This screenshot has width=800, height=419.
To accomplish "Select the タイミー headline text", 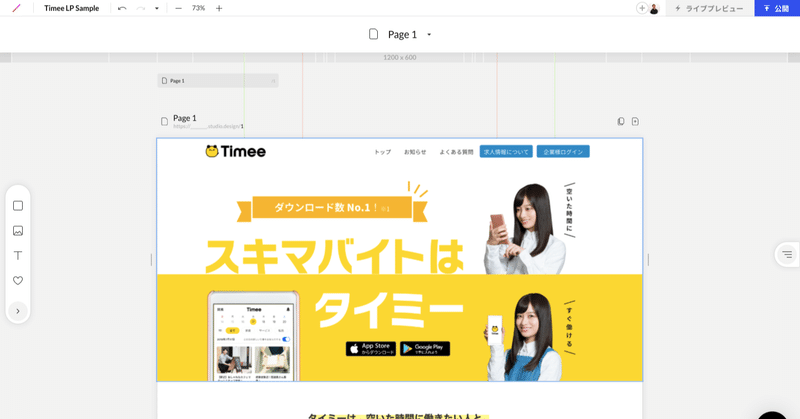I will tap(389, 310).
